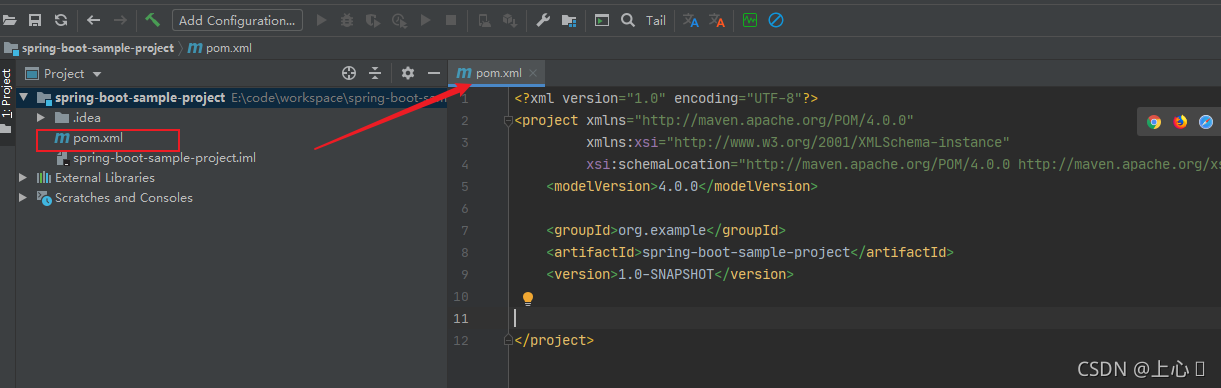
Task: Select Scratches and Consoles tree item
Action: coord(124,198)
